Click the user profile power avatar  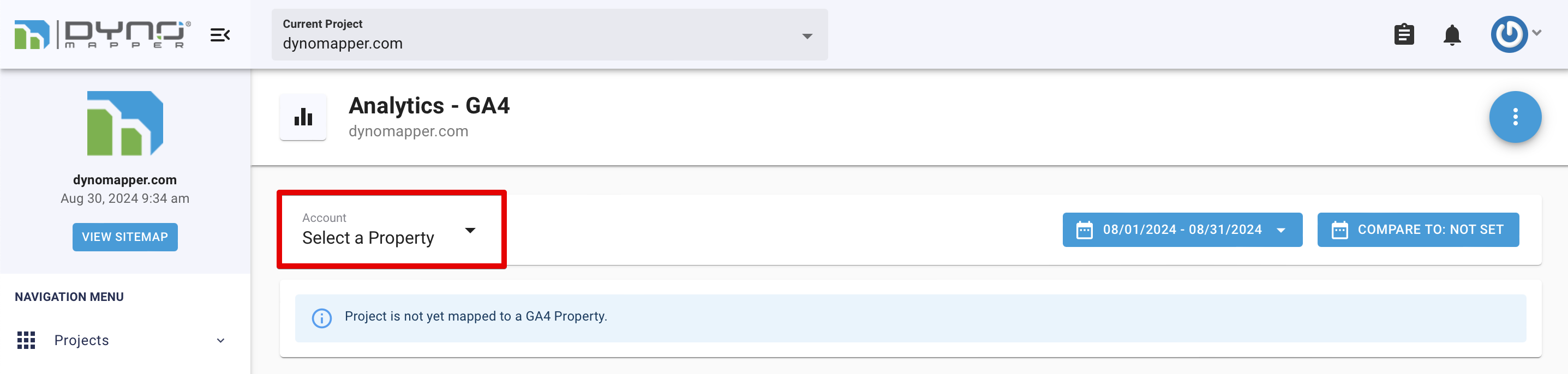pos(1509,34)
